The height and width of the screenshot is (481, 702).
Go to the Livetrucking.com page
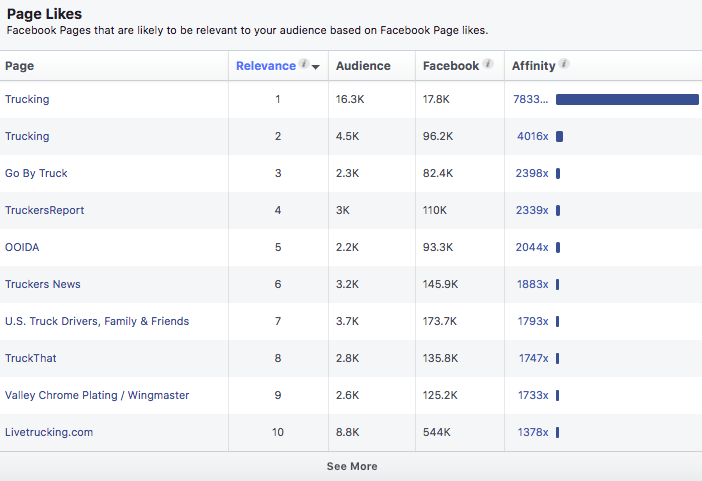[x=49, y=432]
